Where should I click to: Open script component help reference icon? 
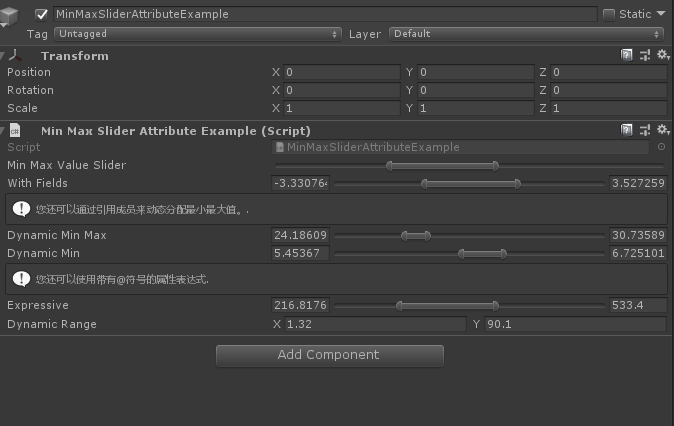pyautogui.click(x=627, y=130)
